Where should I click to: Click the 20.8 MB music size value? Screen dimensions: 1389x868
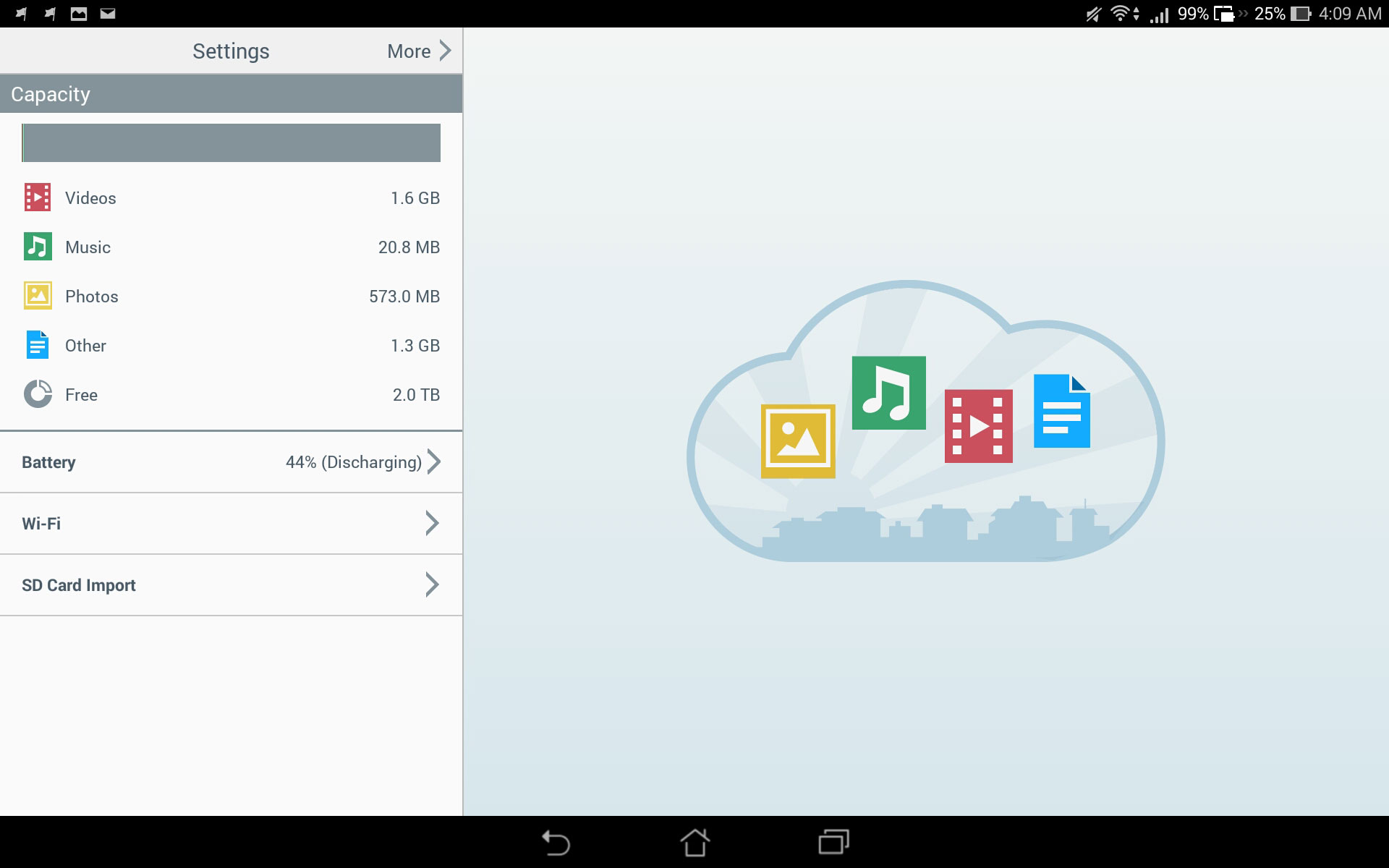point(409,247)
